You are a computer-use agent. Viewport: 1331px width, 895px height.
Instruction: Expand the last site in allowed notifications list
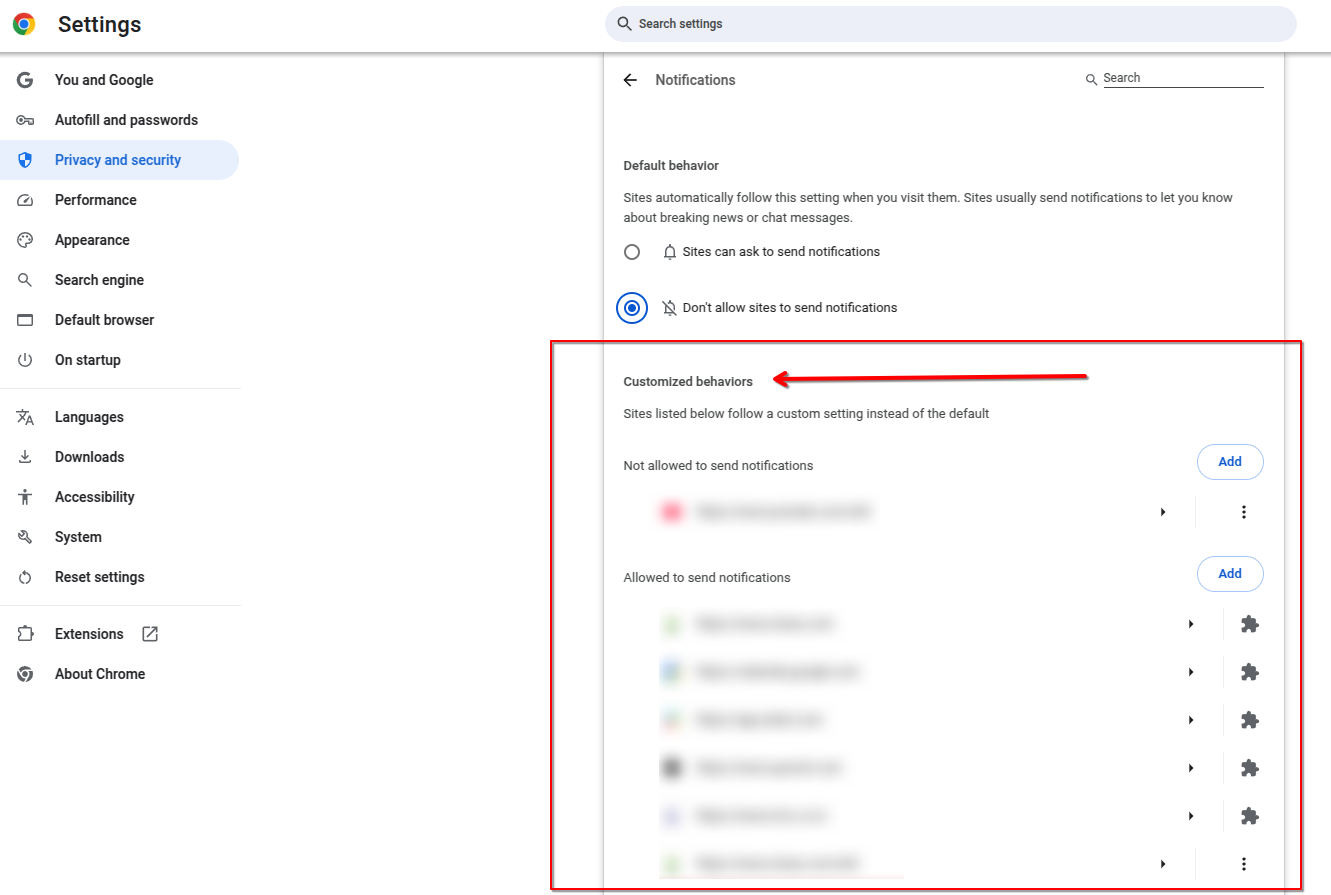(x=1163, y=863)
